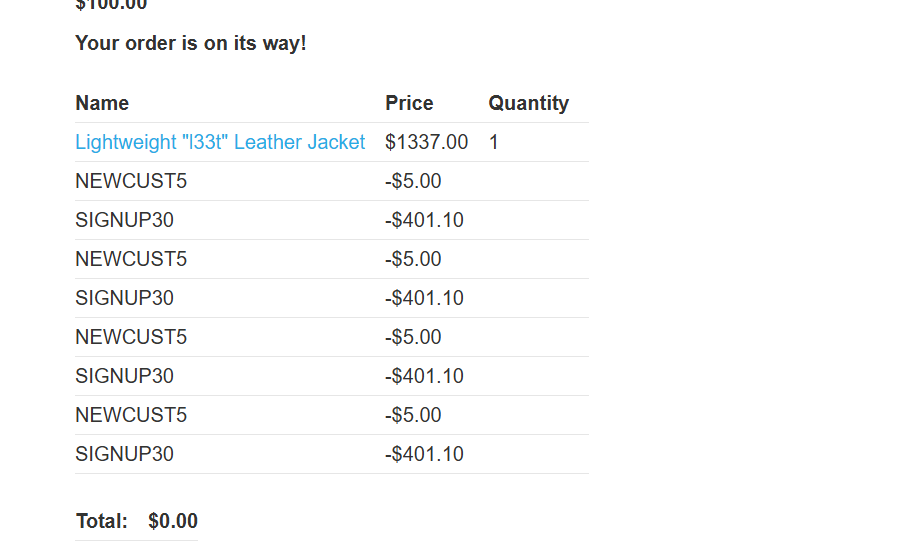903x560 pixels.
Task: Select the third SIGNUP30 coupon entry
Action: point(124,376)
